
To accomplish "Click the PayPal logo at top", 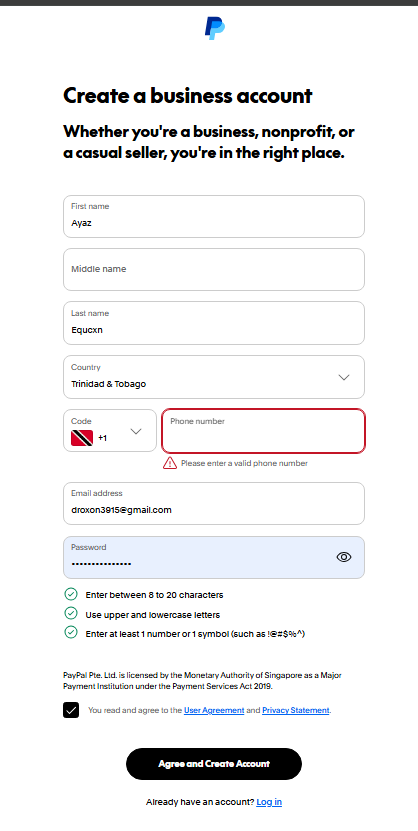I will coord(215,29).
